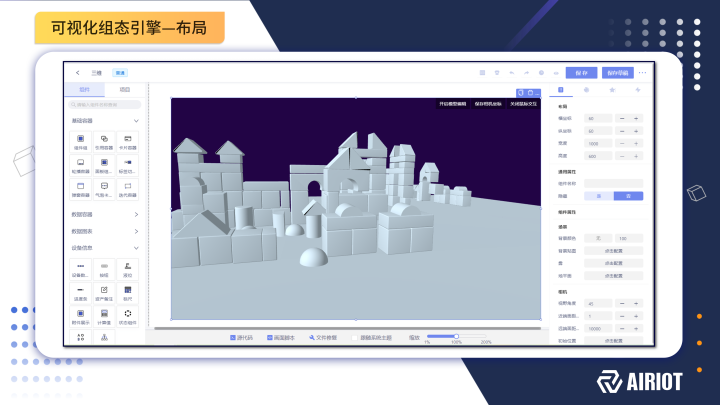The image size is (720, 405).
Task: Select the 卡片容器 component
Action: pos(128,142)
